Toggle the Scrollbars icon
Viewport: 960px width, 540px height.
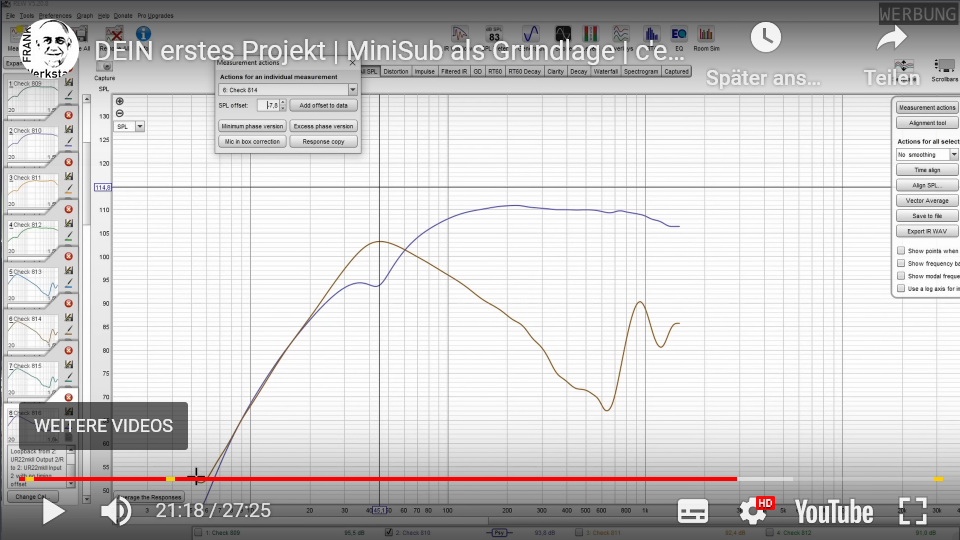point(944,66)
